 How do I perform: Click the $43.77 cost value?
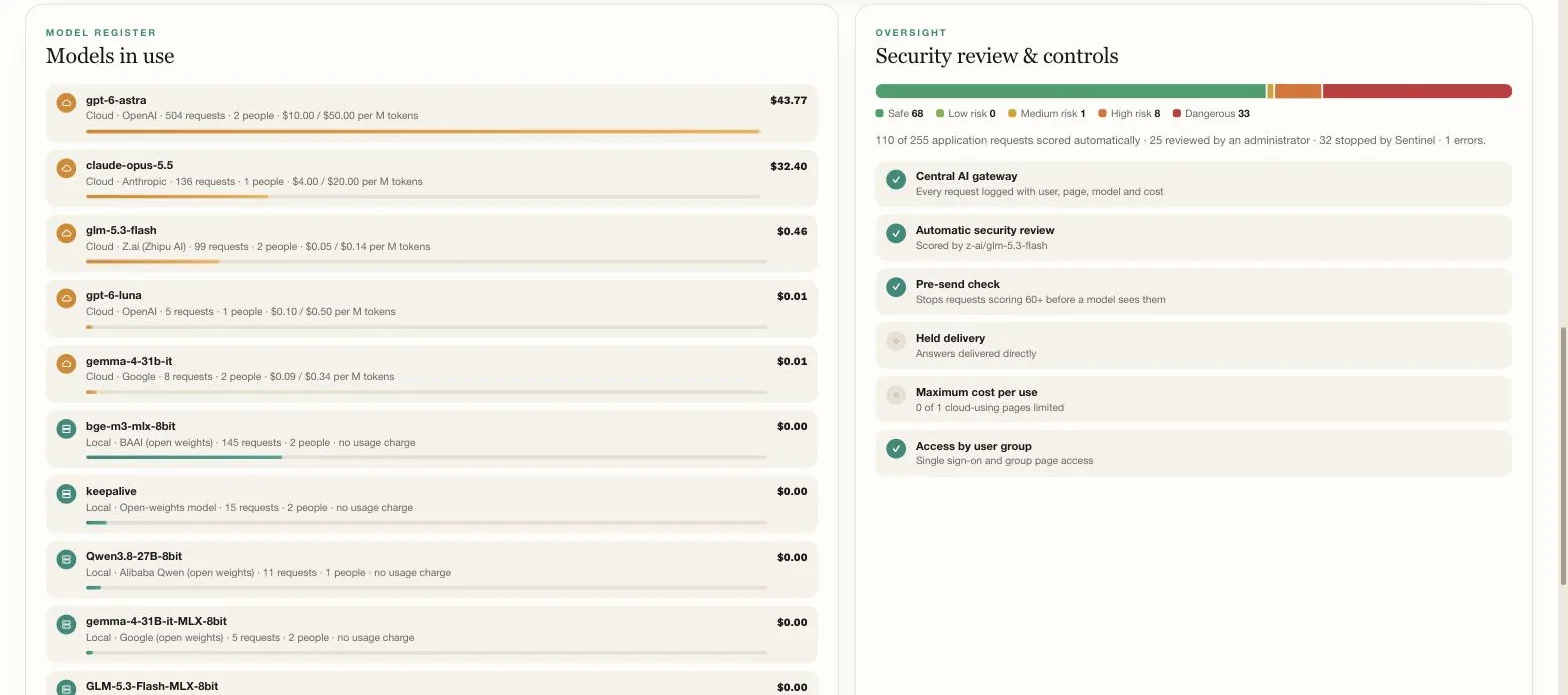click(x=788, y=100)
